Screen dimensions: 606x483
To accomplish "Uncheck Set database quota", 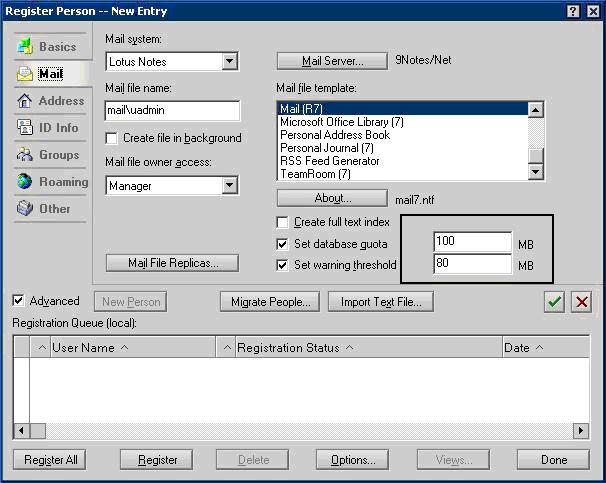I will 283,244.
